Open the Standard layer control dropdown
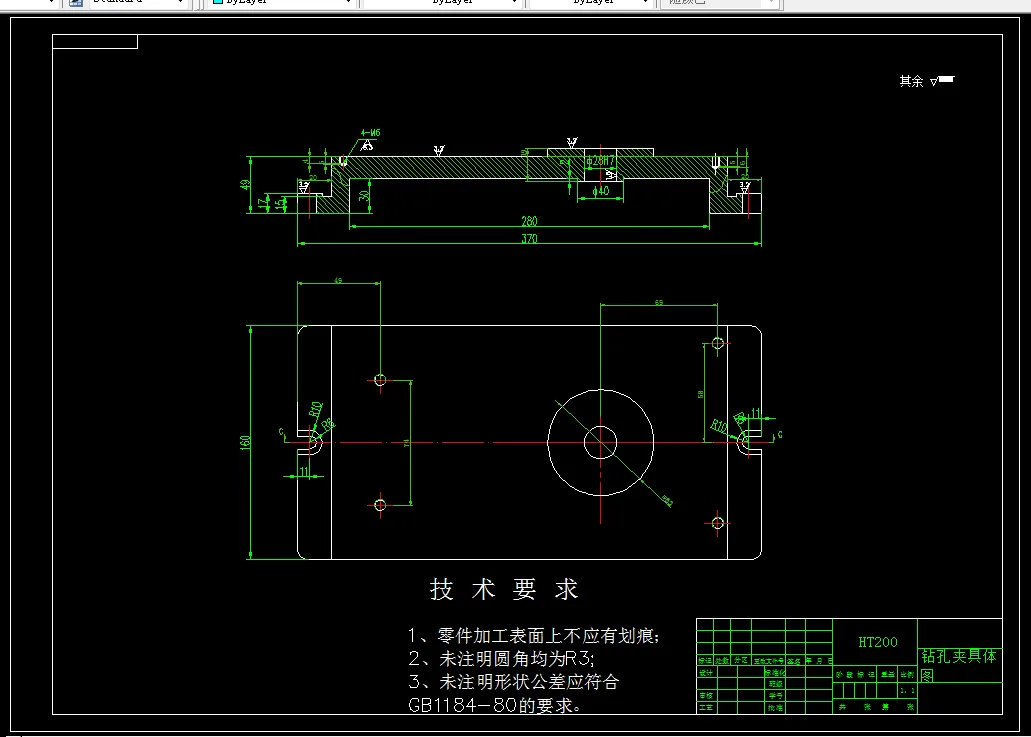 click(x=183, y=3)
